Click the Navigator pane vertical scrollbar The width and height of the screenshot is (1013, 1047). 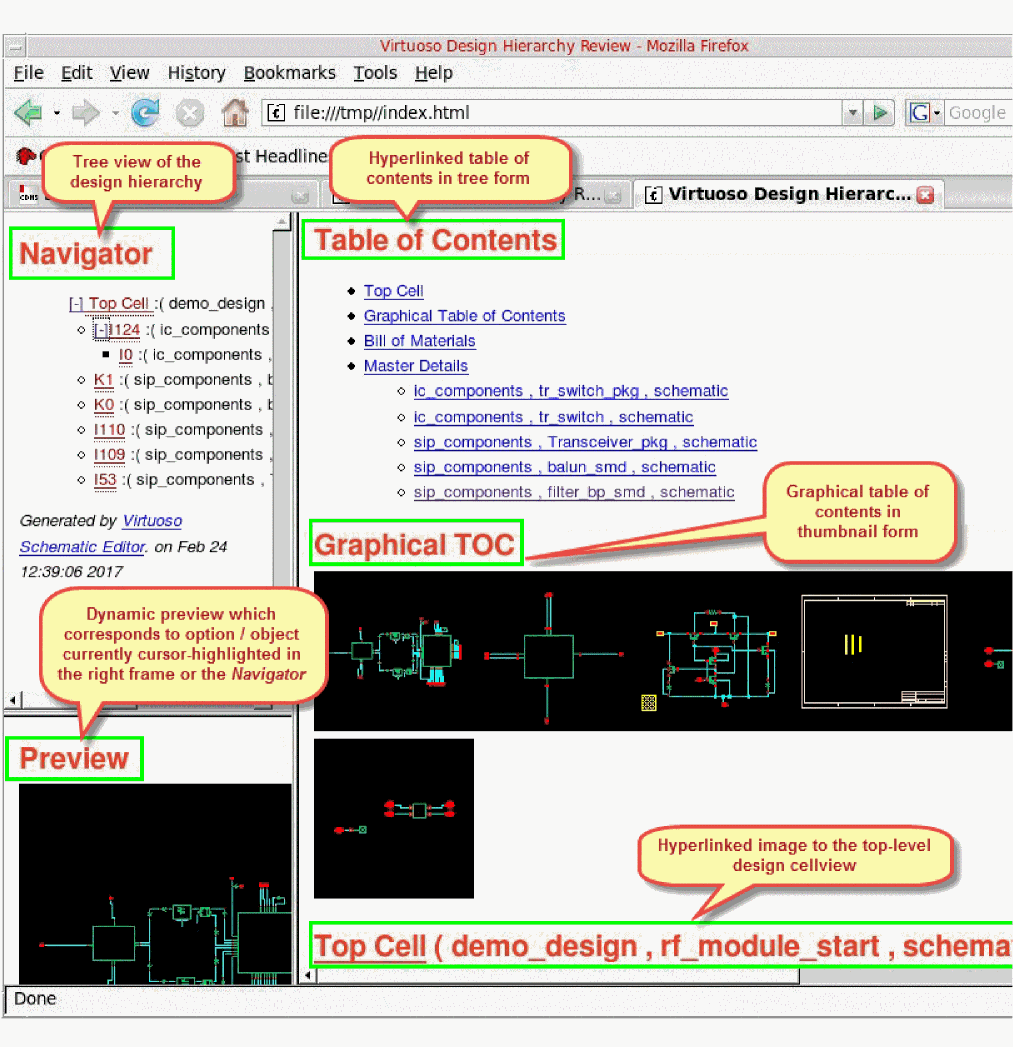click(x=282, y=450)
